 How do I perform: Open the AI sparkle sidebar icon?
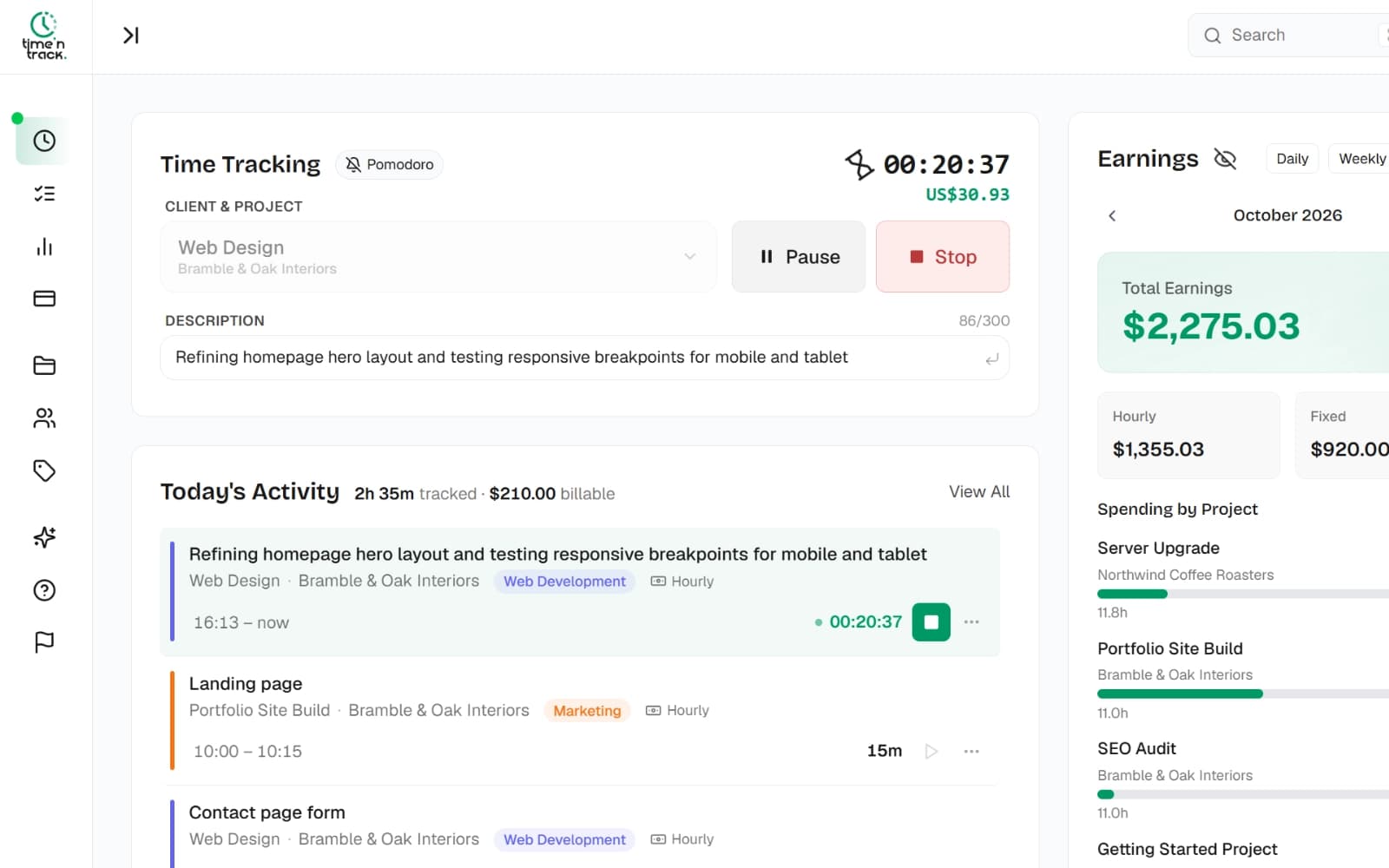[44, 537]
